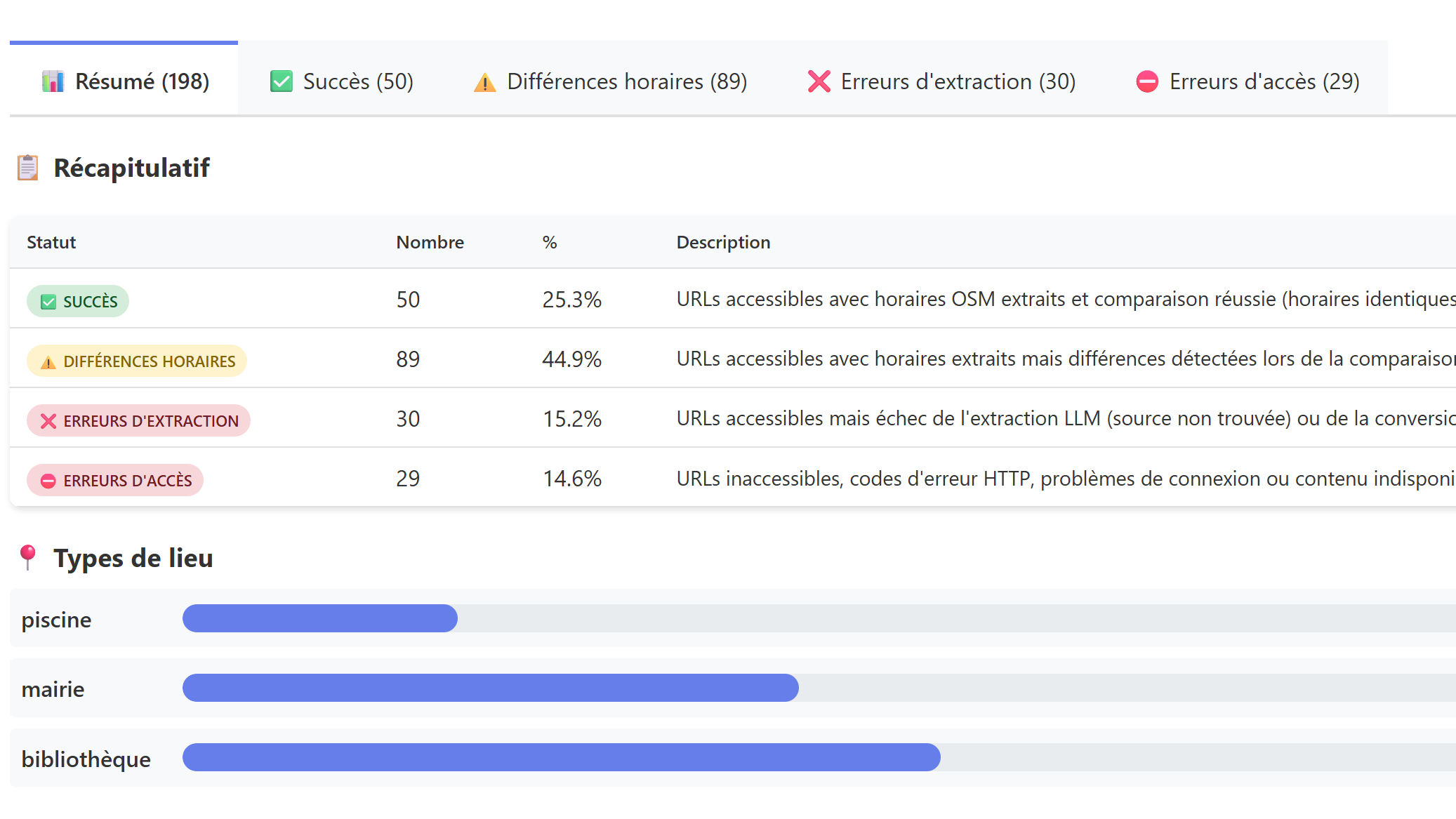
Task: Click the DIFFÉRENCES HORAIRES status badge
Action: pos(137,361)
